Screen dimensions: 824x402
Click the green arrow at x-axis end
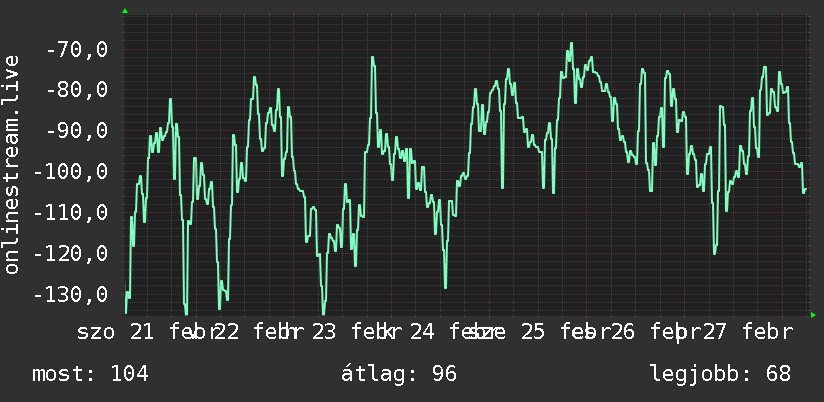(813, 315)
